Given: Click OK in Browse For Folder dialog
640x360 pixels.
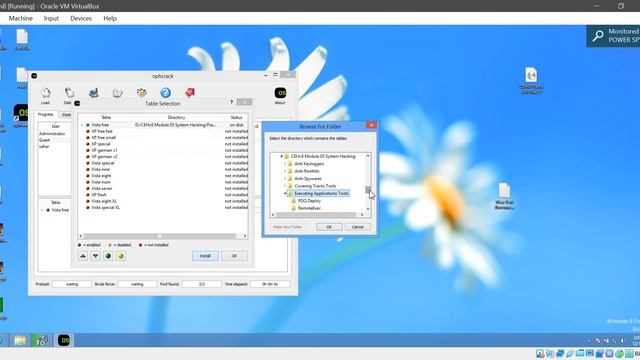Looking at the screenshot, I should pos(329,227).
